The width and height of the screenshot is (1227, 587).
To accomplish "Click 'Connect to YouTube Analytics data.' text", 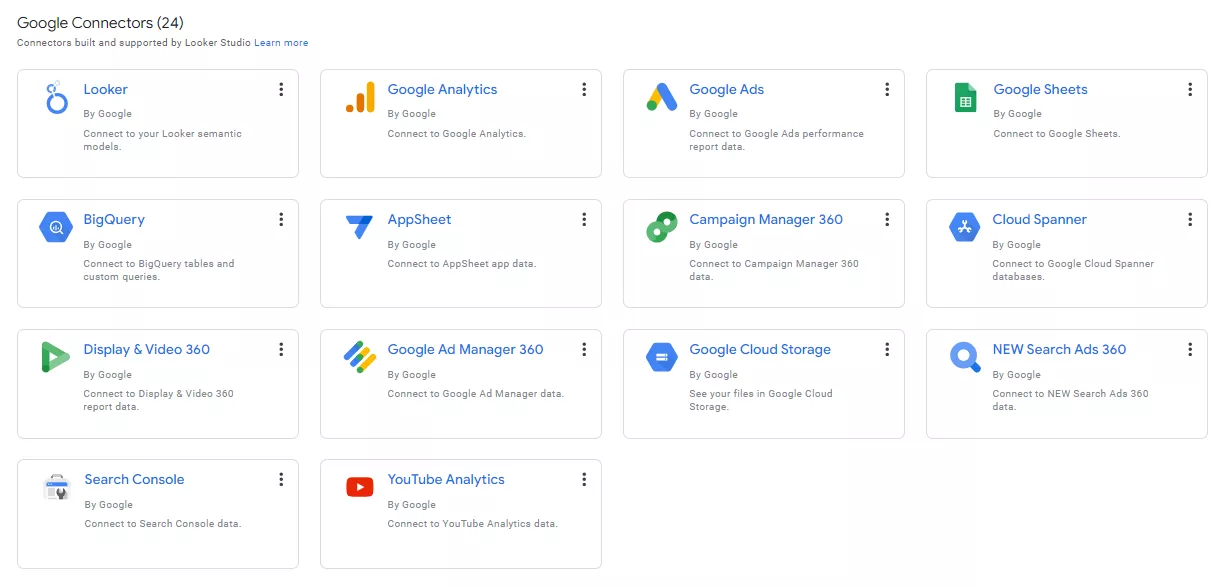I will pos(472,524).
